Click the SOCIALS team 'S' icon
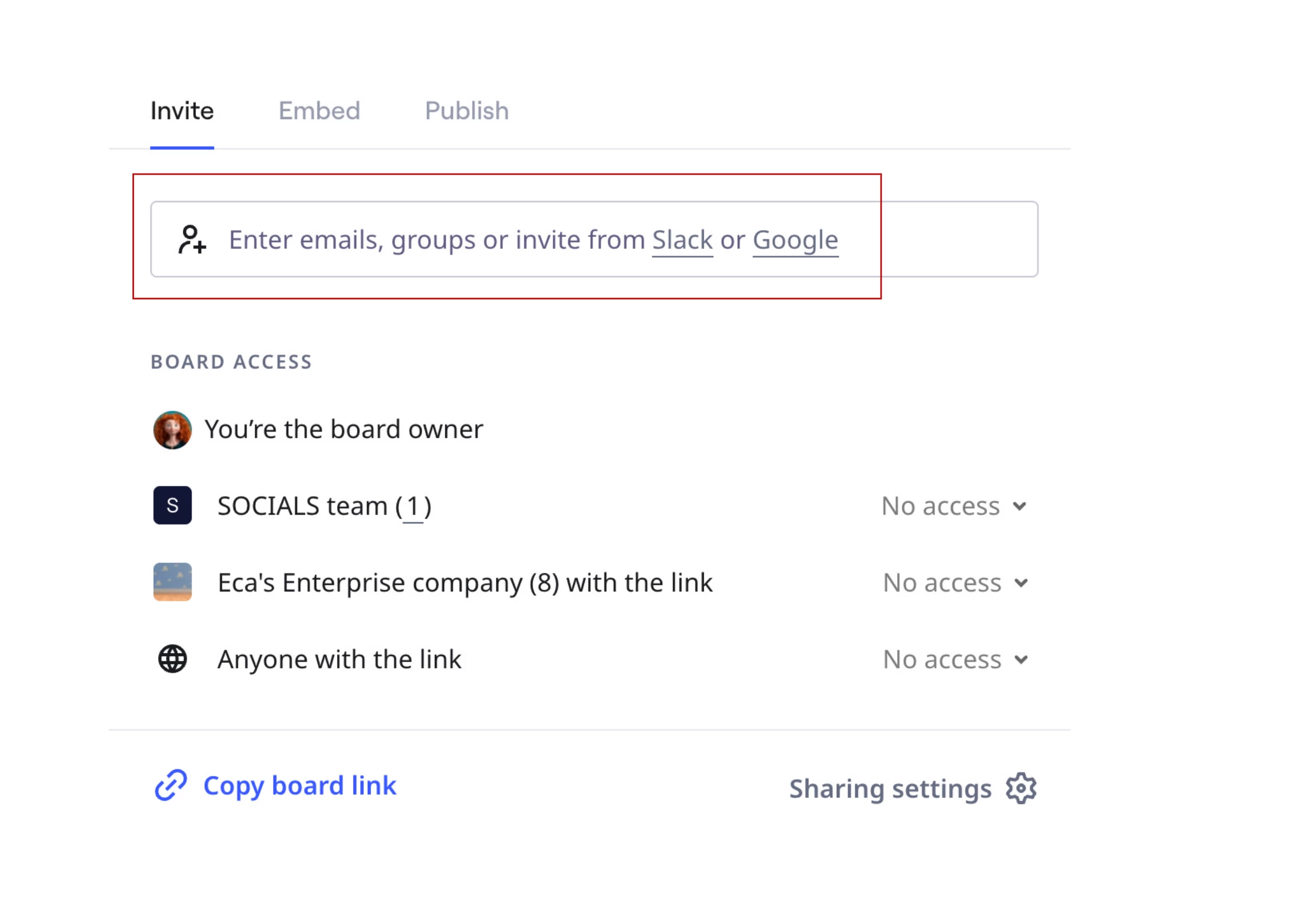The width and height of the screenshot is (1316, 916). pos(172,506)
